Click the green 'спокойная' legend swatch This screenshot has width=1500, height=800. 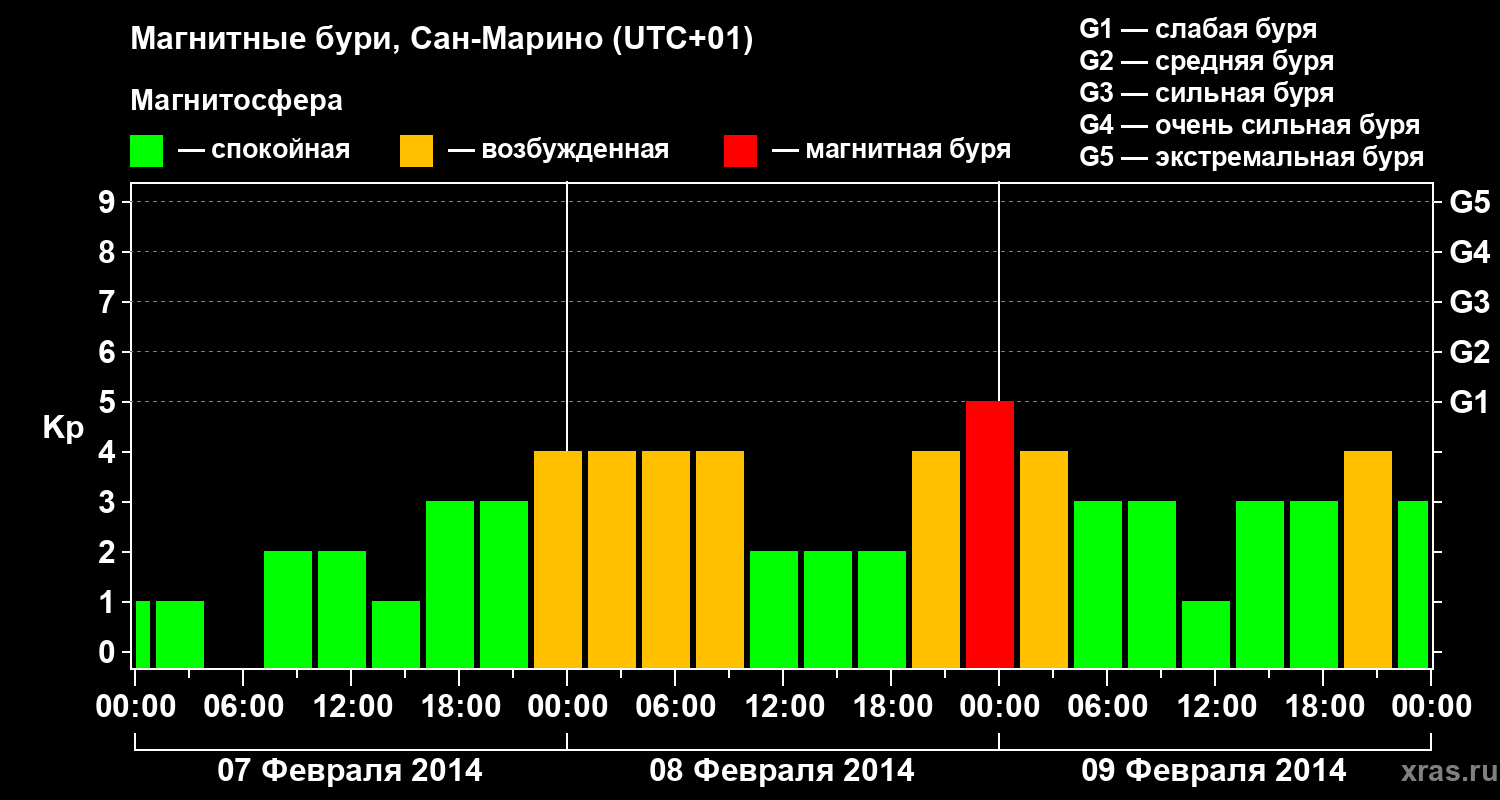click(147, 151)
